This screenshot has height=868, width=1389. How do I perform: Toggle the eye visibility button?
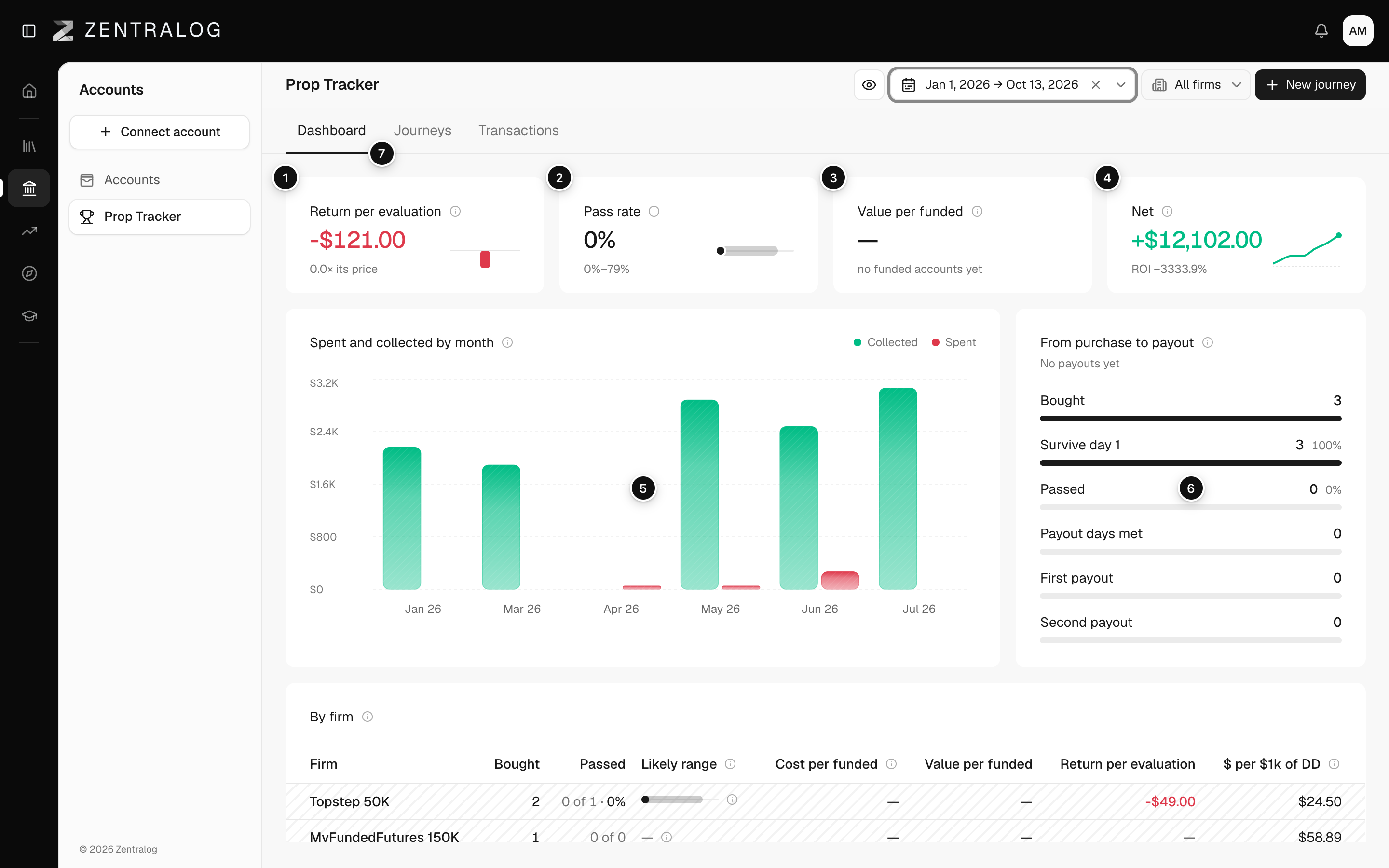[x=869, y=85]
